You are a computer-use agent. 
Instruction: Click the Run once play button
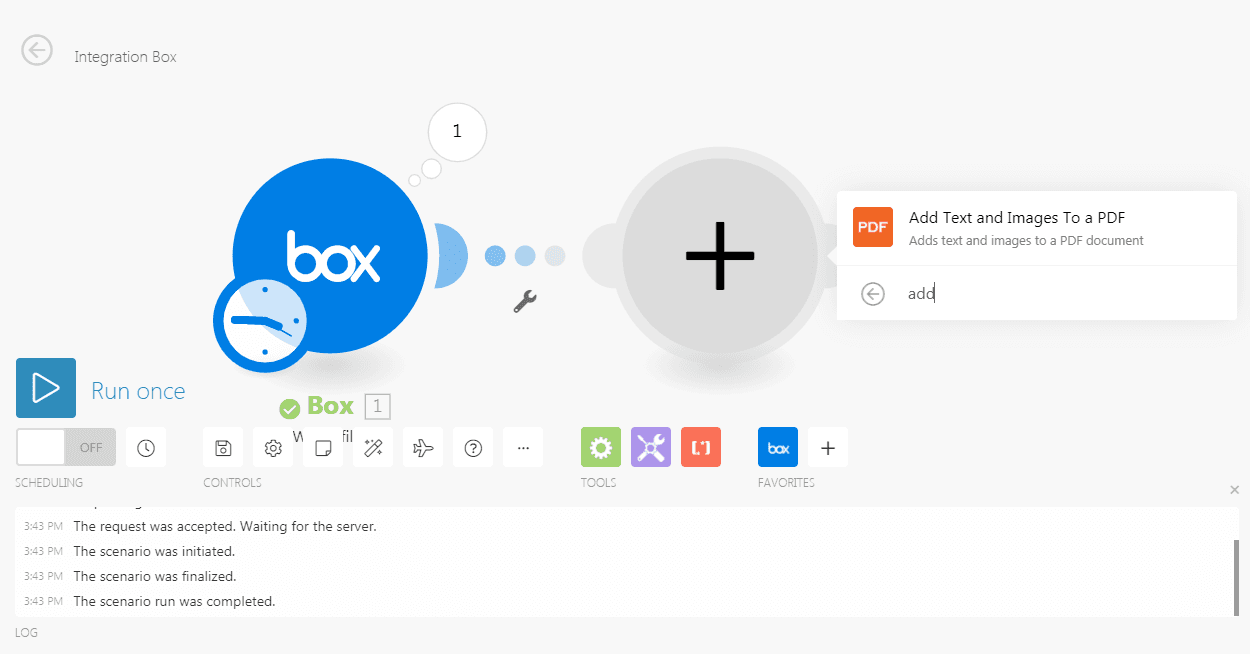46,388
